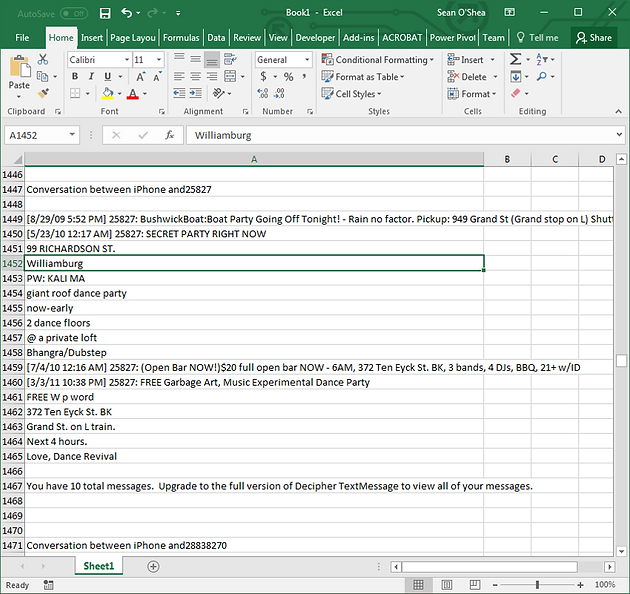
Task: Click the Insert cells button
Action: point(471,59)
